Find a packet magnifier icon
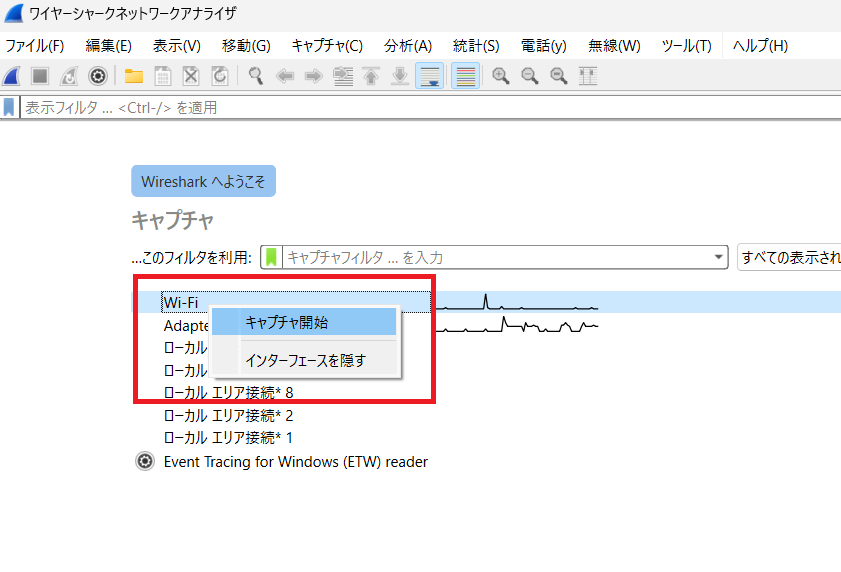 [256, 76]
